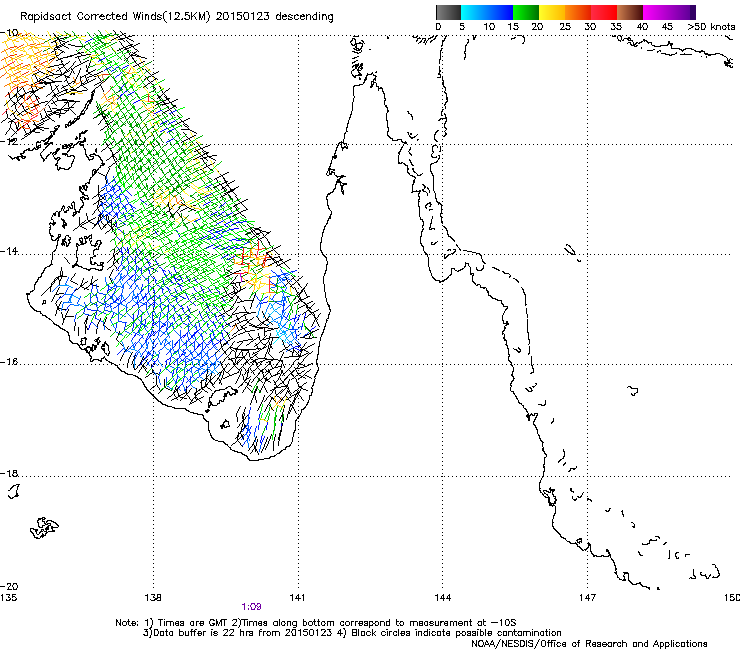
Task: Click the '147' longitude axis label
Action: click(x=588, y=598)
